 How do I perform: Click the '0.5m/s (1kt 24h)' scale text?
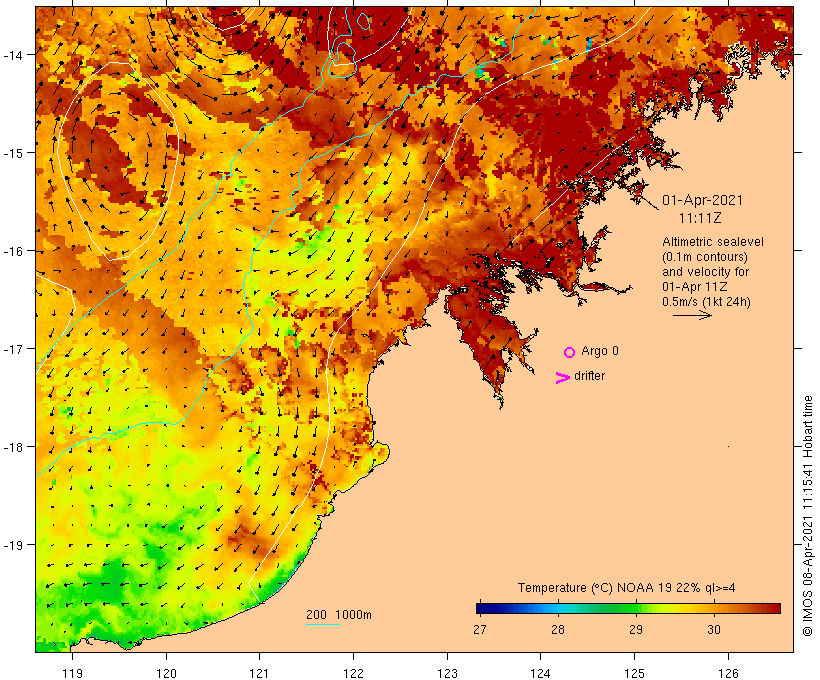tap(706, 302)
